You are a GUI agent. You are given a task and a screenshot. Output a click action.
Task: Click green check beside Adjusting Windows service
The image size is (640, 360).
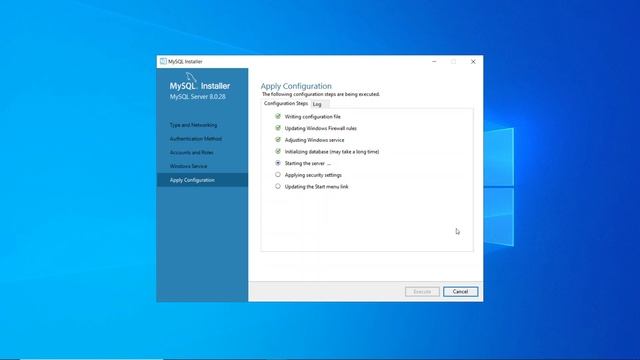tap(278, 140)
